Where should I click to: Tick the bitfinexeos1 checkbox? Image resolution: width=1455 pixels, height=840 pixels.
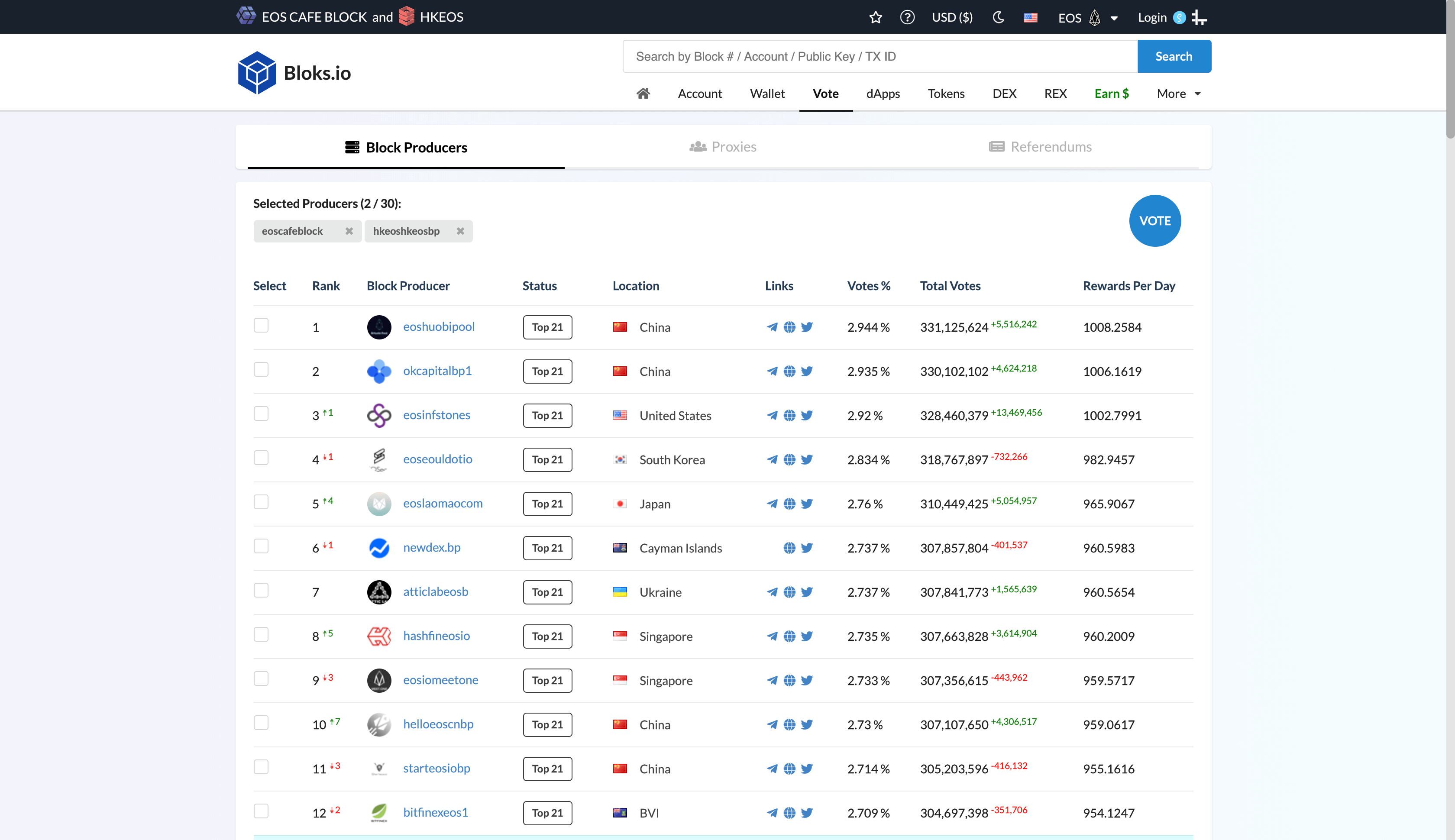point(262,811)
